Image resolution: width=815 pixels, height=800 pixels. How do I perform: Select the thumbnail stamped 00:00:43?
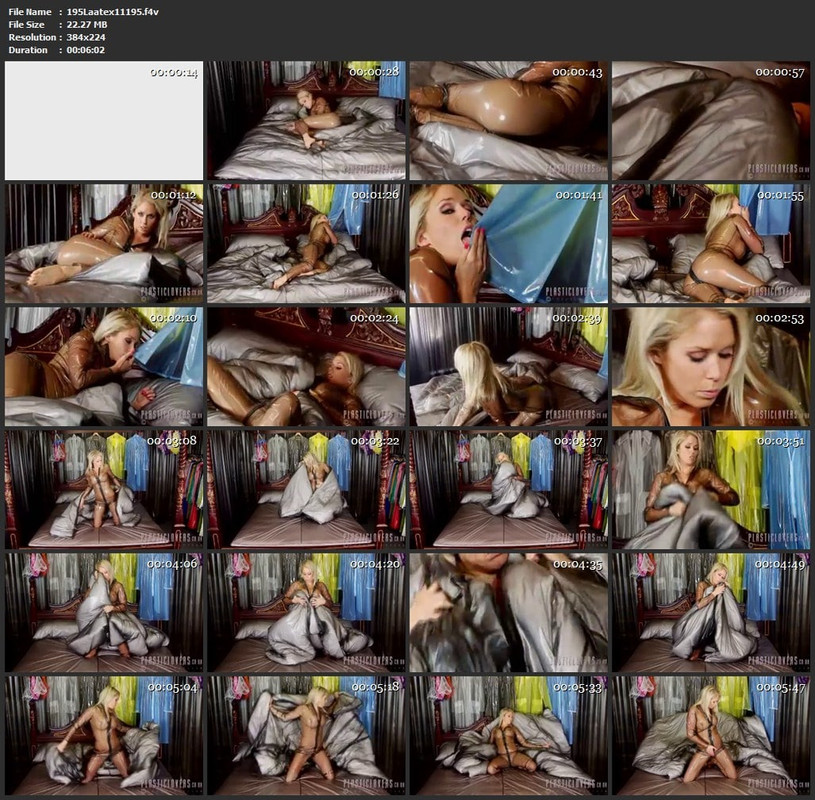(508, 121)
